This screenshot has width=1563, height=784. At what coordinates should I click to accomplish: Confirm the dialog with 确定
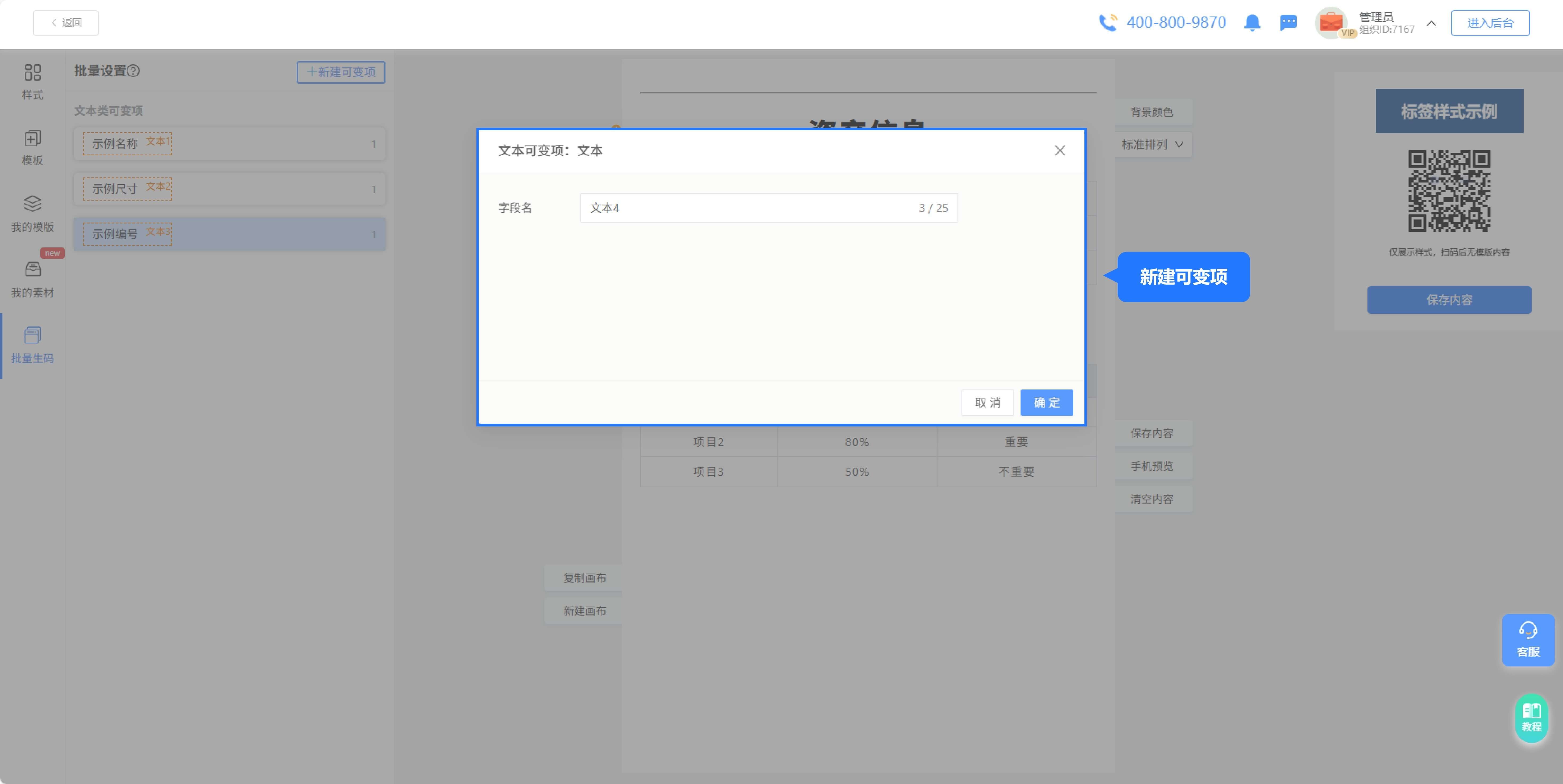point(1046,402)
